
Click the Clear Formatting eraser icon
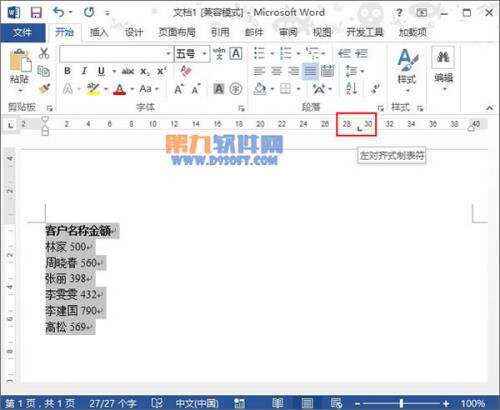[x=186, y=71]
